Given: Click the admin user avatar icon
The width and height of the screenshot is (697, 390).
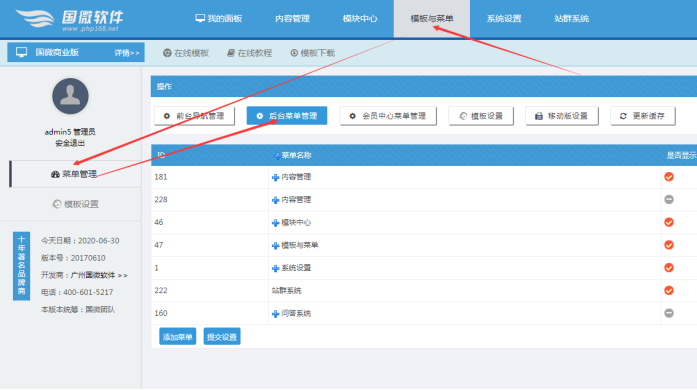Looking at the screenshot, I should [x=70, y=96].
